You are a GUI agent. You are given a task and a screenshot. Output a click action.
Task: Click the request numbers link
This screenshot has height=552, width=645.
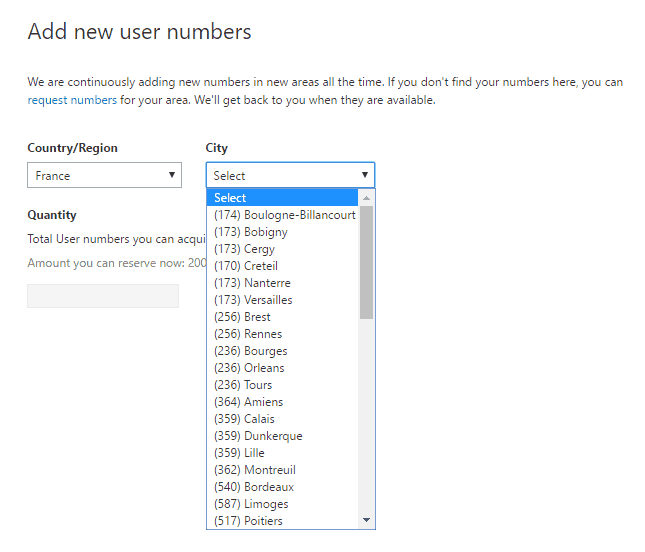[x=72, y=100]
